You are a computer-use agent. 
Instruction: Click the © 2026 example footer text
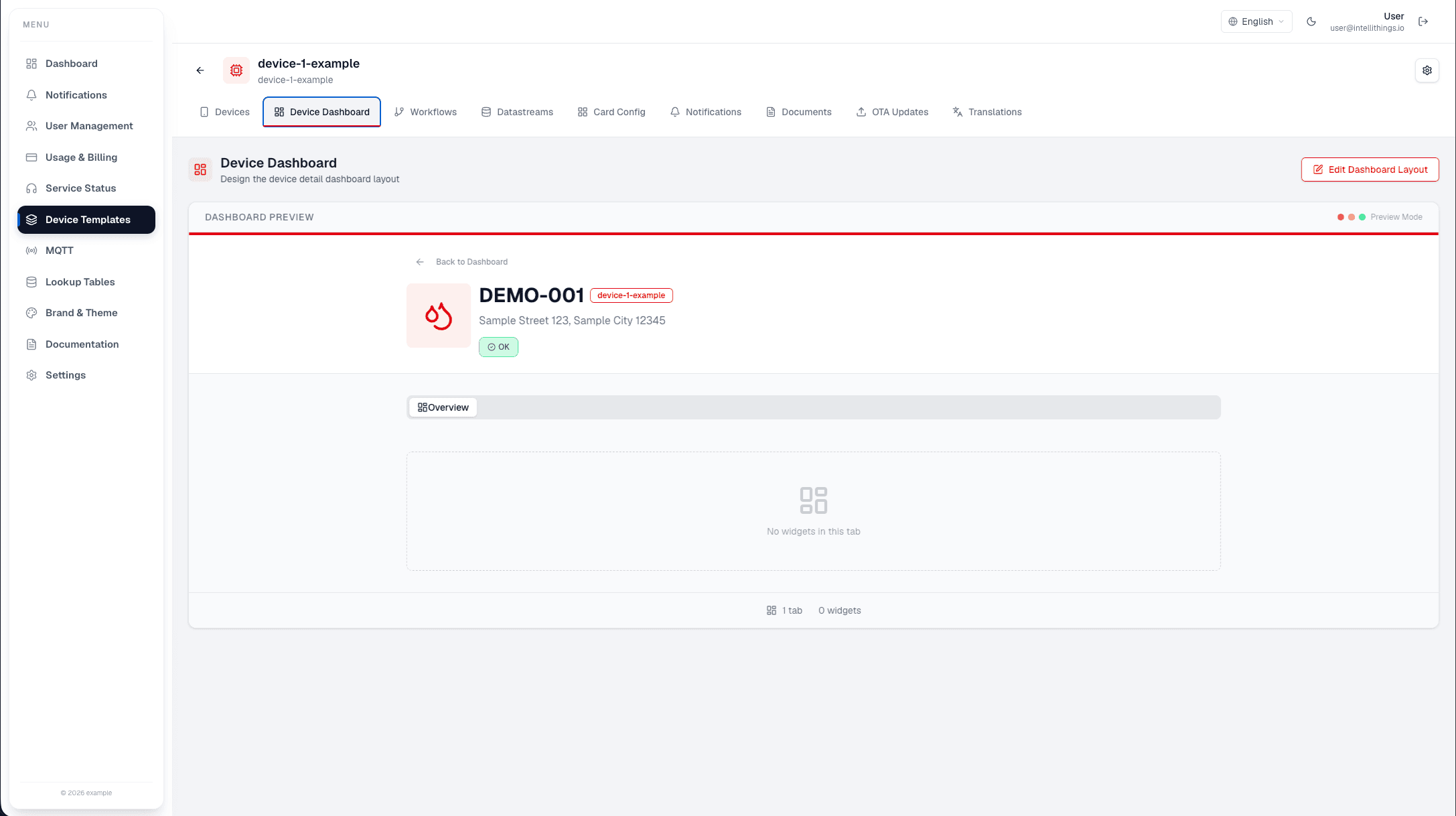[x=86, y=793]
